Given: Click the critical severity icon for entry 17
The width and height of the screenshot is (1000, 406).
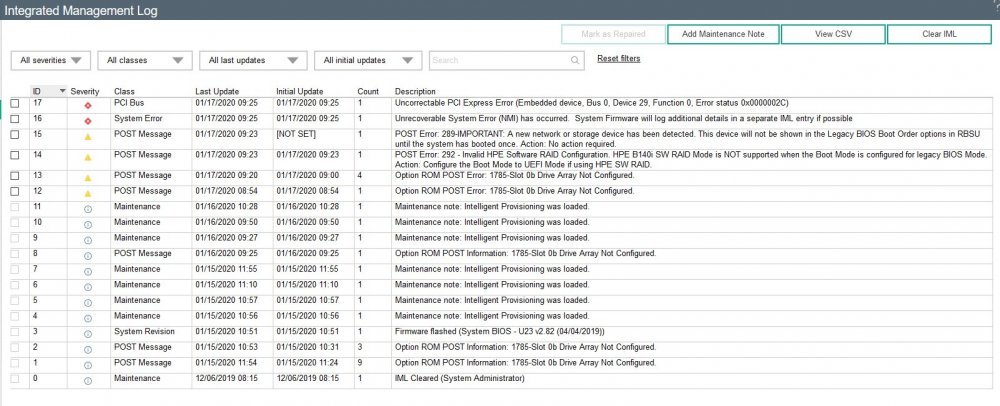Looking at the screenshot, I should tap(88, 105).
